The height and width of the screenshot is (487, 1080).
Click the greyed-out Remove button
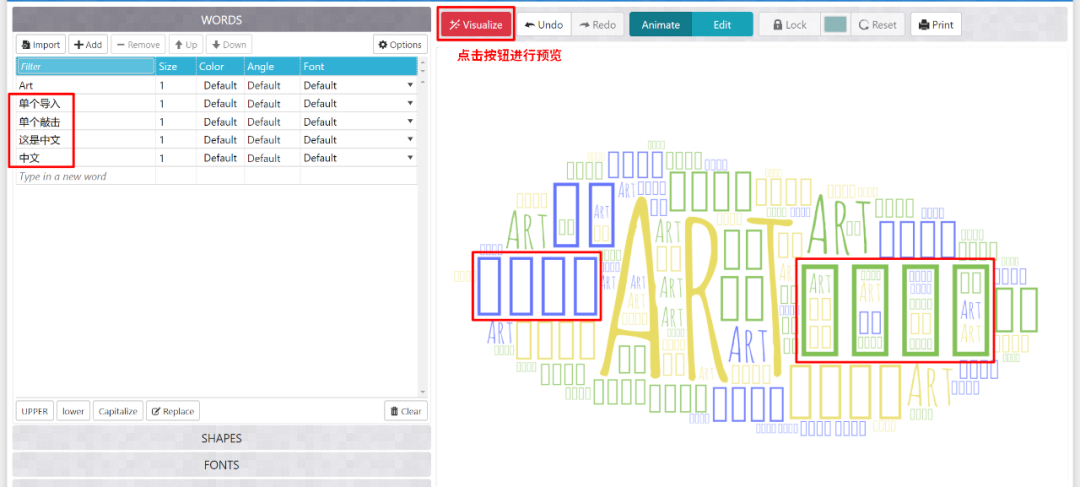138,45
